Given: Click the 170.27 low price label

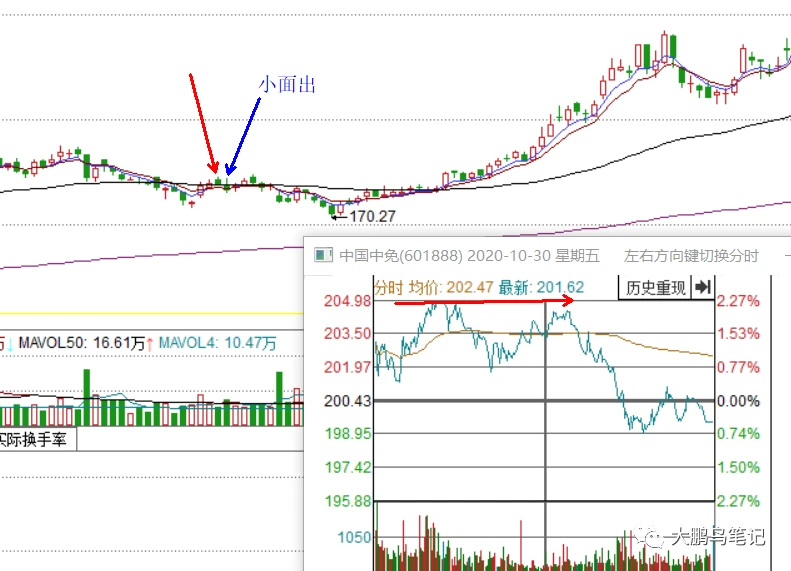Looking at the screenshot, I should [x=372, y=216].
